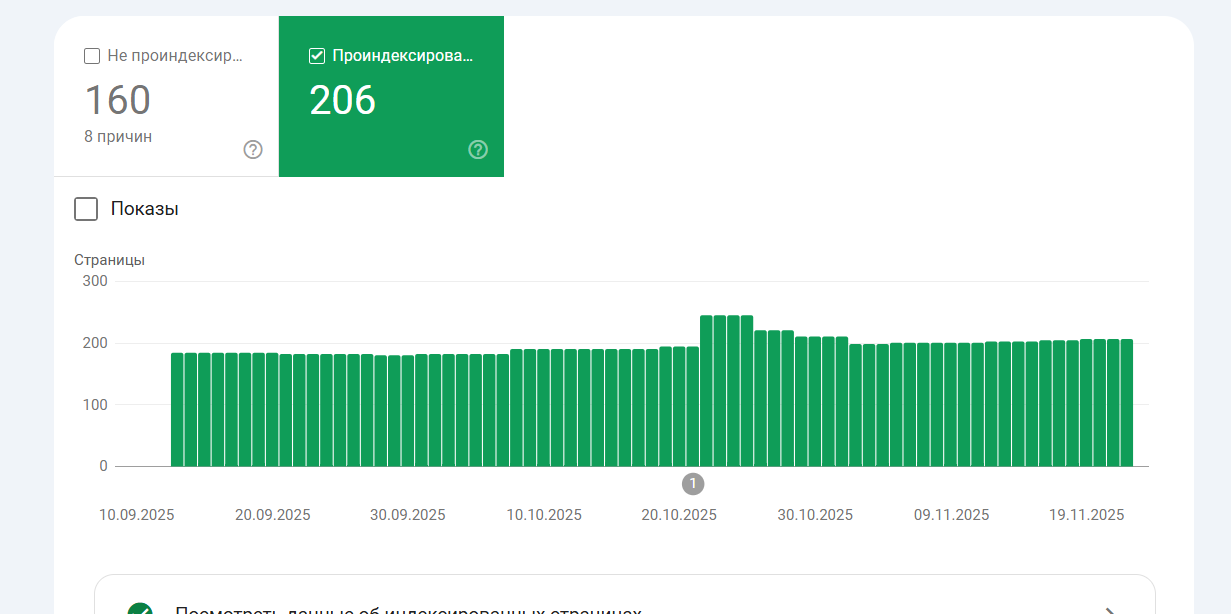Screen dimensions: 1231x614
Task: Click the 30.09.2025 date label
Action: tap(408, 515)
